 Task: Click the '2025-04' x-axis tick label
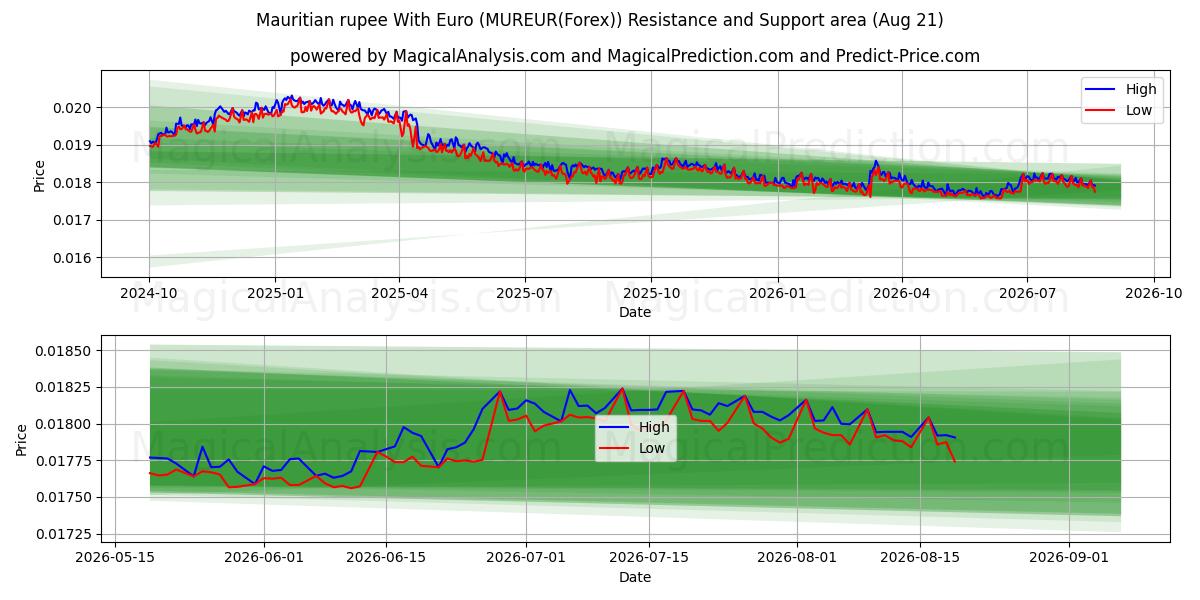(399, 293)
